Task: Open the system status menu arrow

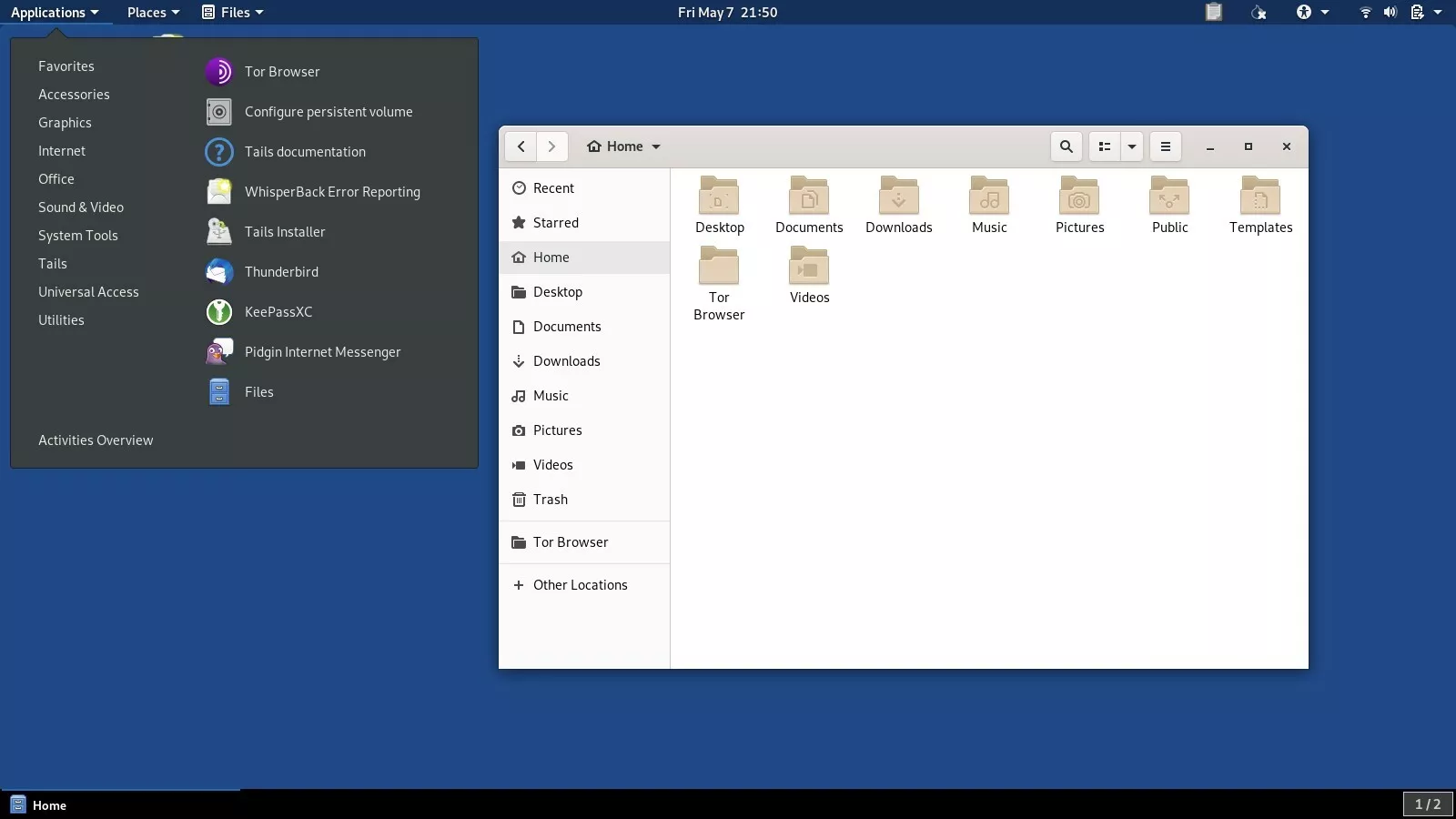Action: 1438,12
